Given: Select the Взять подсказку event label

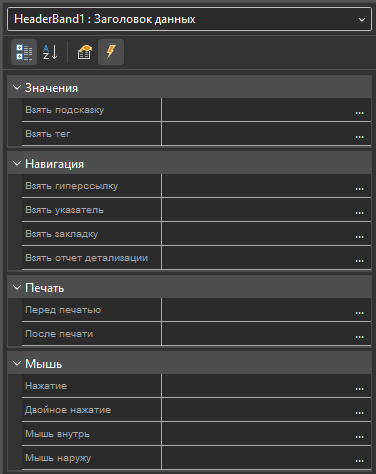Looking at the screenshot, I should (65, 110).
